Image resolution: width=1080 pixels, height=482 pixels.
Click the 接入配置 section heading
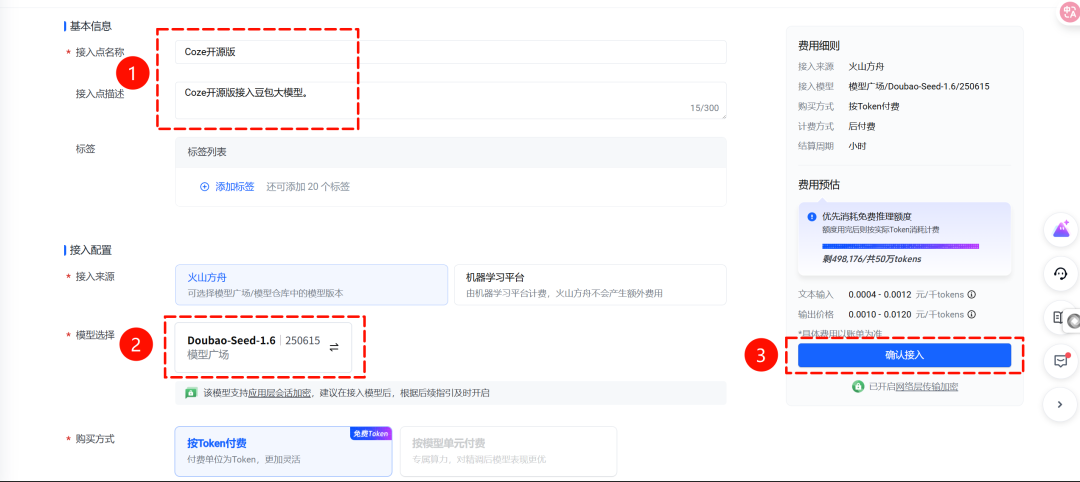[91, 250]
